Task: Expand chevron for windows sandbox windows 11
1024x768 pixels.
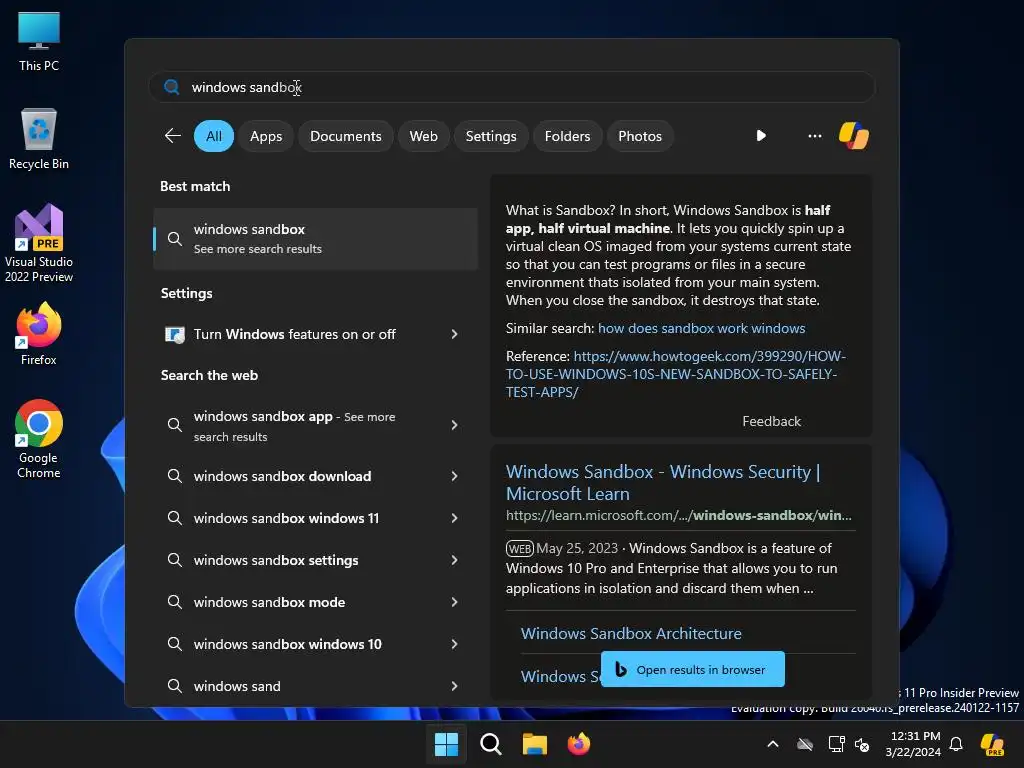Action: click(455, 518)
